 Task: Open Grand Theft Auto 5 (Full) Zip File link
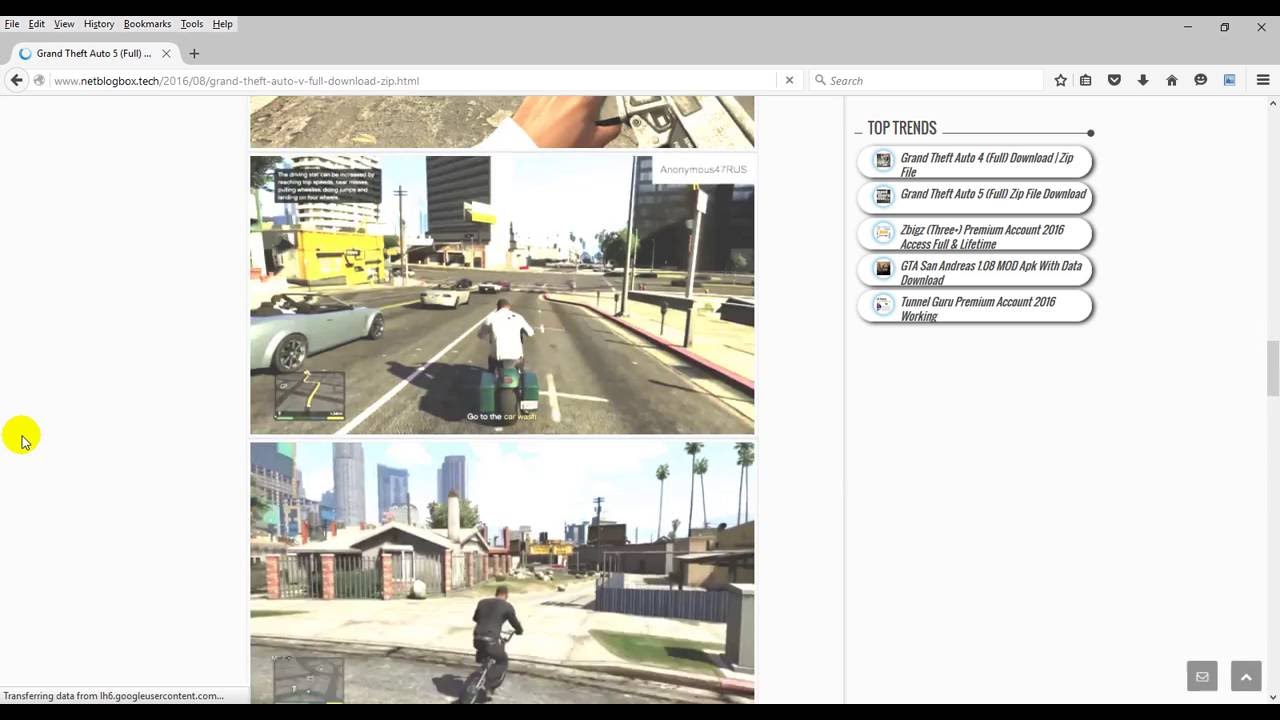pos(993,194)
